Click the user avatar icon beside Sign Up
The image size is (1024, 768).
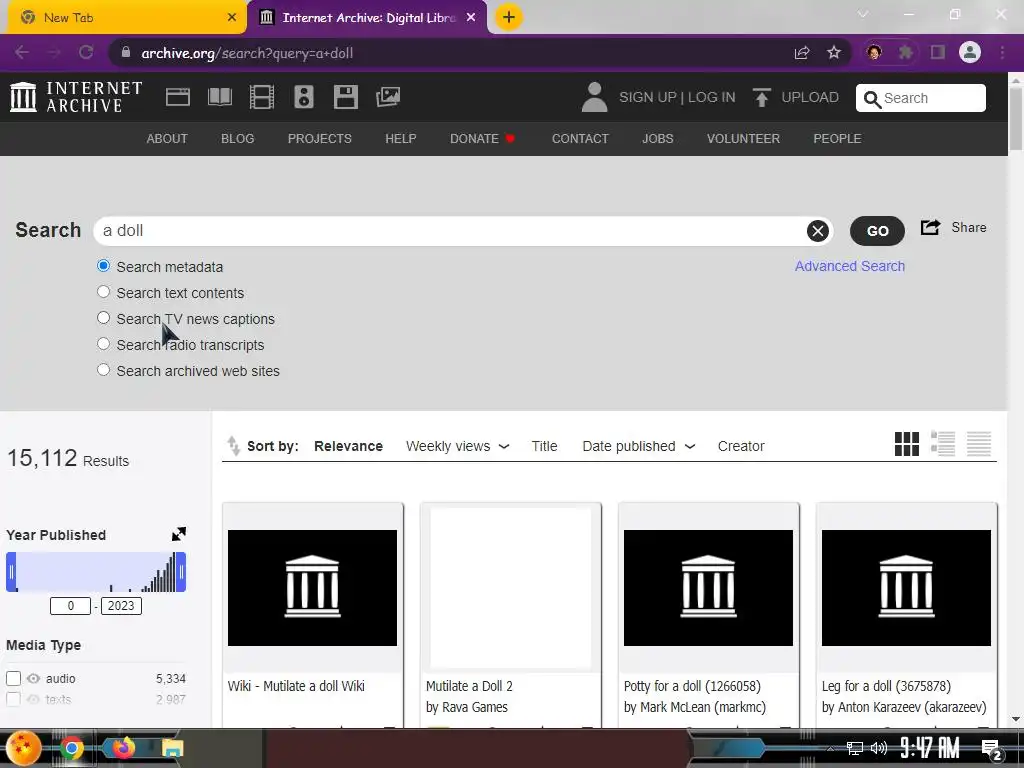pyautogui.click(x=594, y=97)
